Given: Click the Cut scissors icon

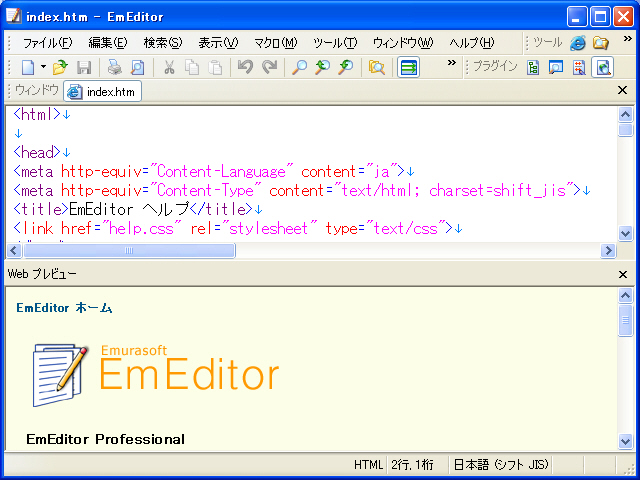Looking at the screenshot, I should click(x=169, y=67).
